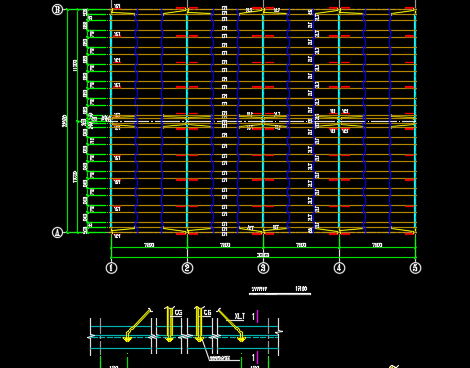Select the XLT label in the detail
Viewport: 470px width, 368px height.
pos(240,316)
